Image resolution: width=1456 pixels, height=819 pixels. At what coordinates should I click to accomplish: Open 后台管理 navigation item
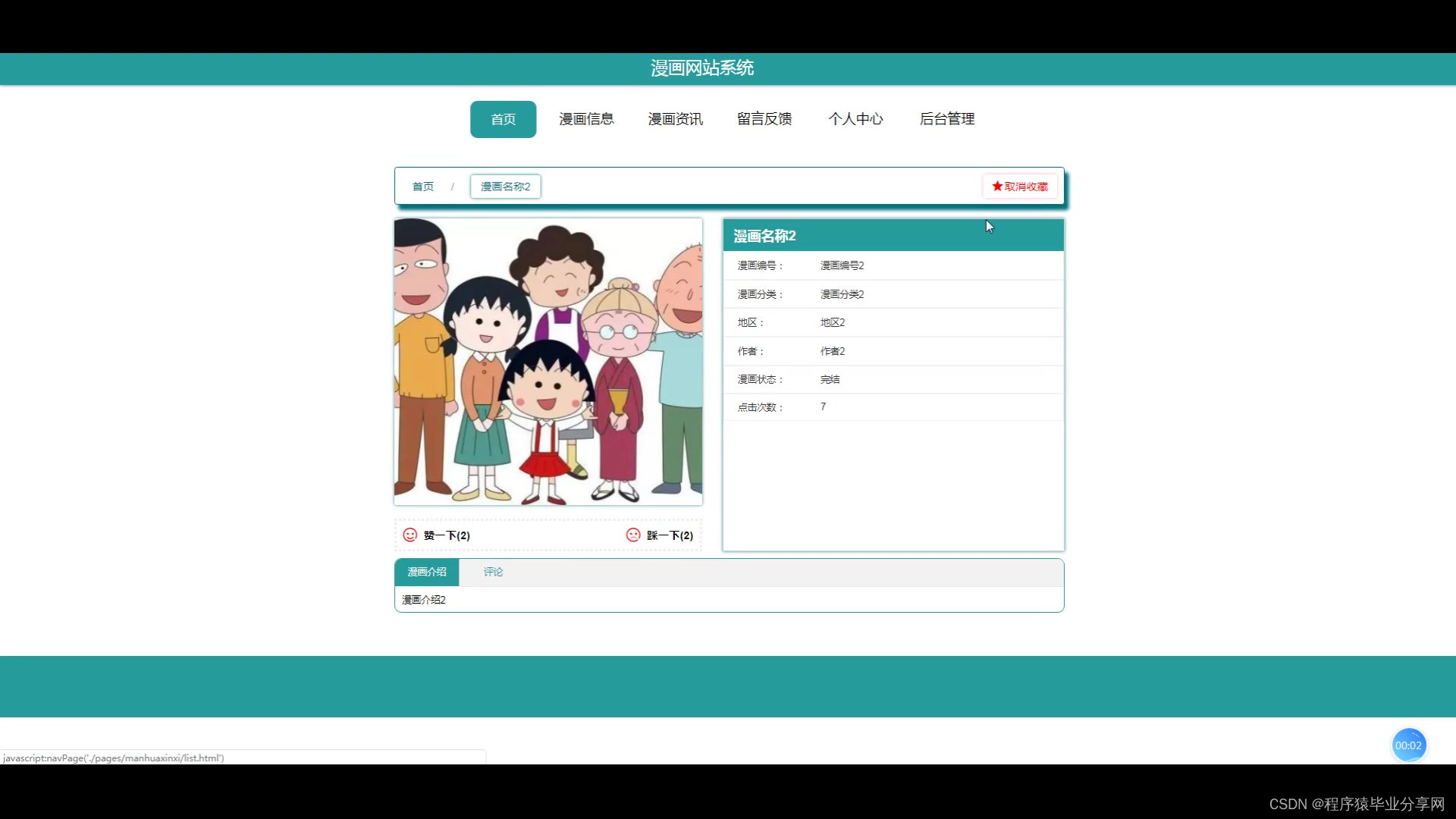(946, 119)
